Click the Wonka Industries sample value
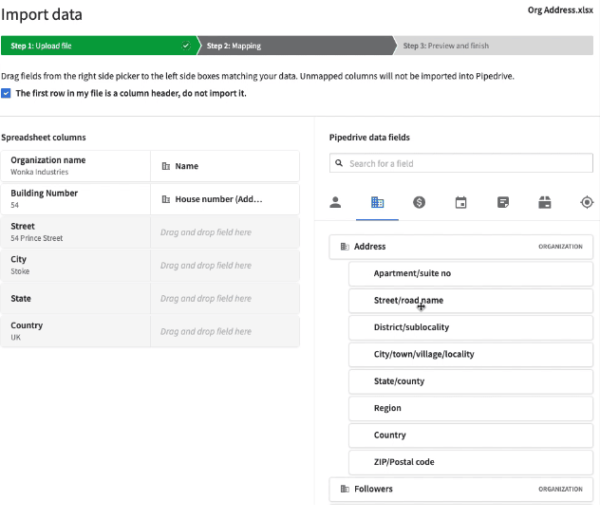 coord(39,172)
